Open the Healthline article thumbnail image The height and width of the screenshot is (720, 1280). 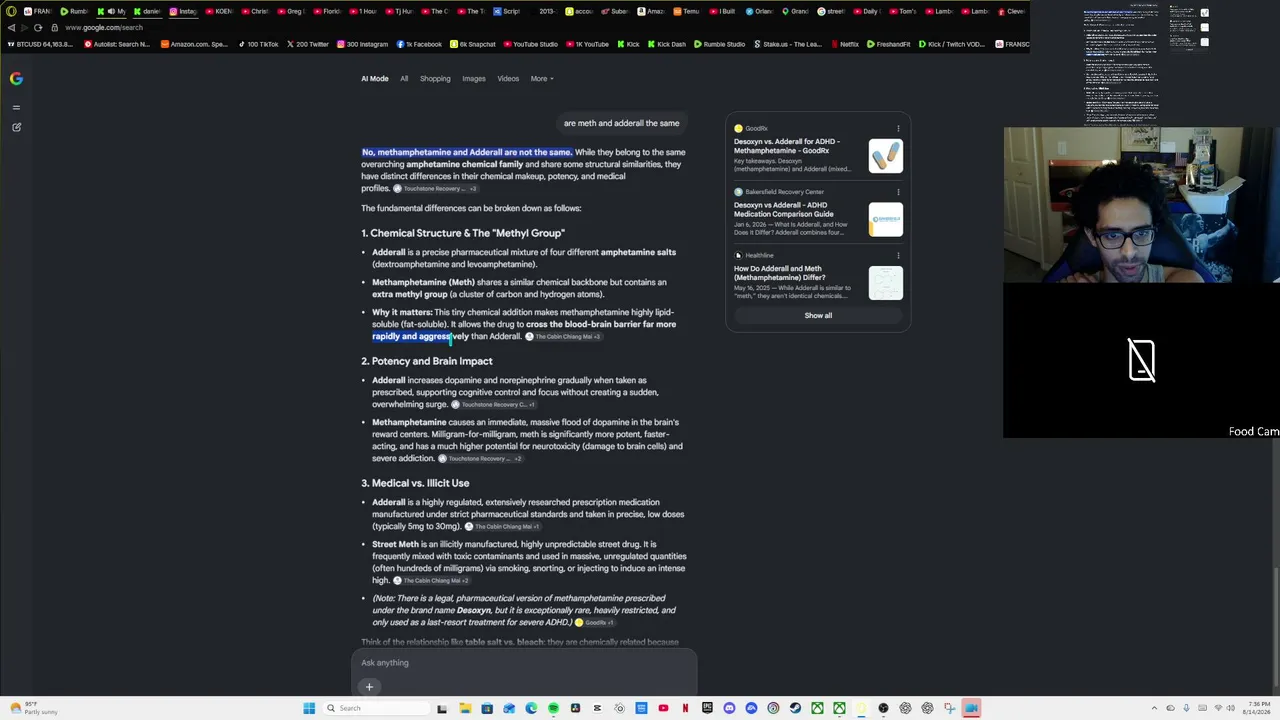(885, 283)
